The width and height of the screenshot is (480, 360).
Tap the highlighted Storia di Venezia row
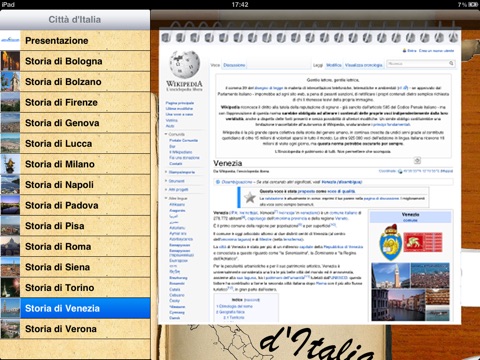[x=75, y=308]
